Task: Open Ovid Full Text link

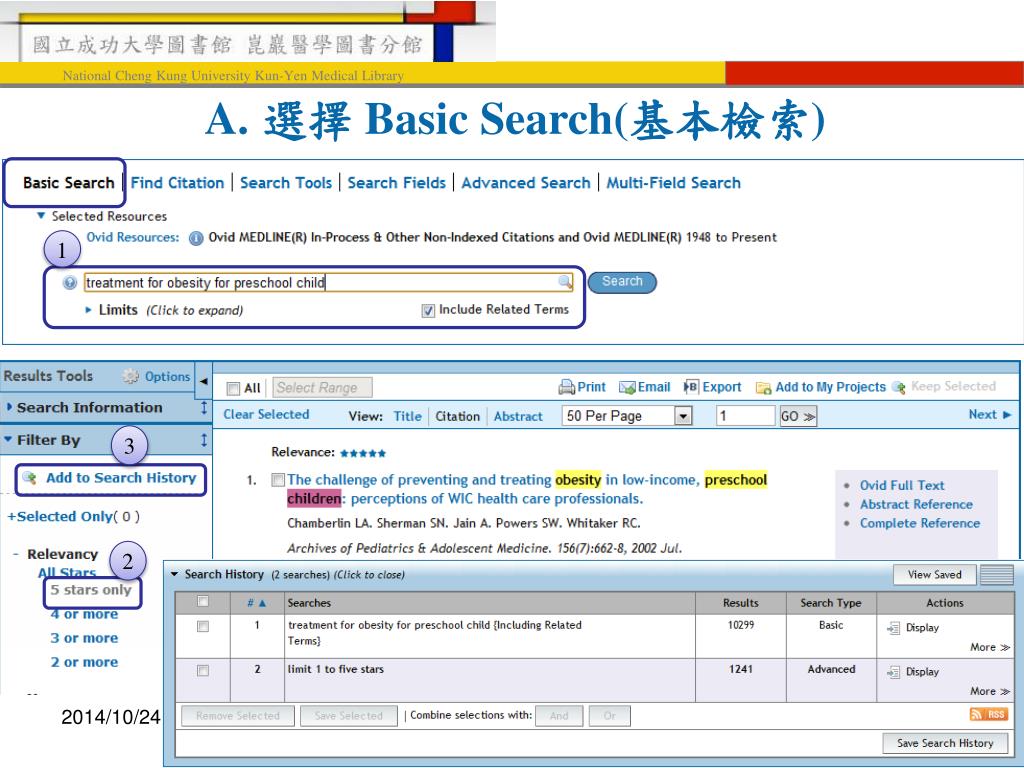Action: [902, 485]
